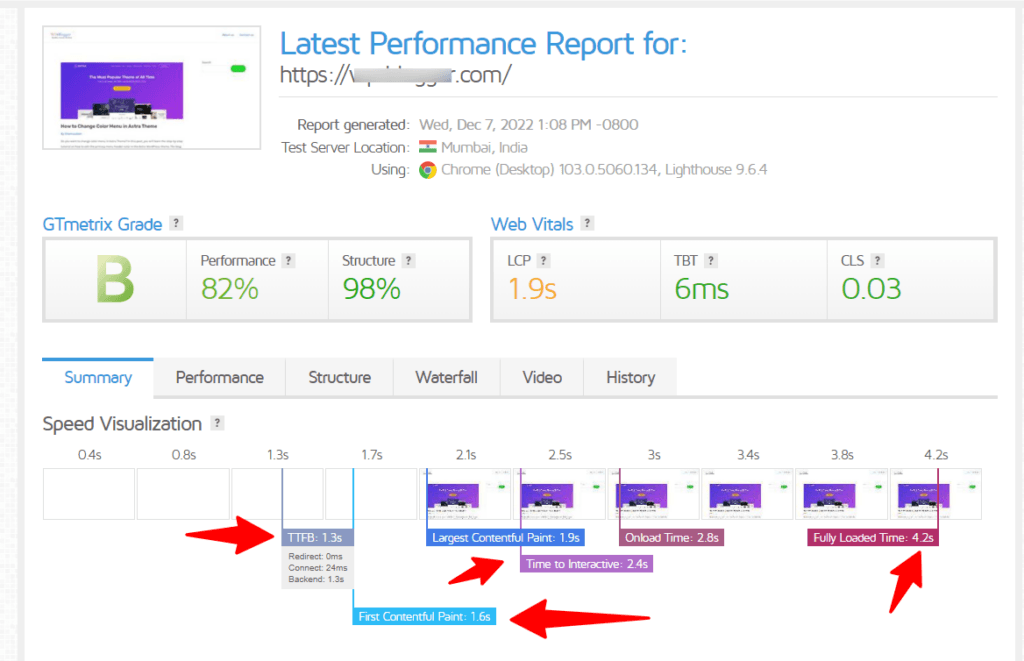Open the Speed Visualization help icon
This screenshot has width=1024, height=661.
[x=217, y=423]
